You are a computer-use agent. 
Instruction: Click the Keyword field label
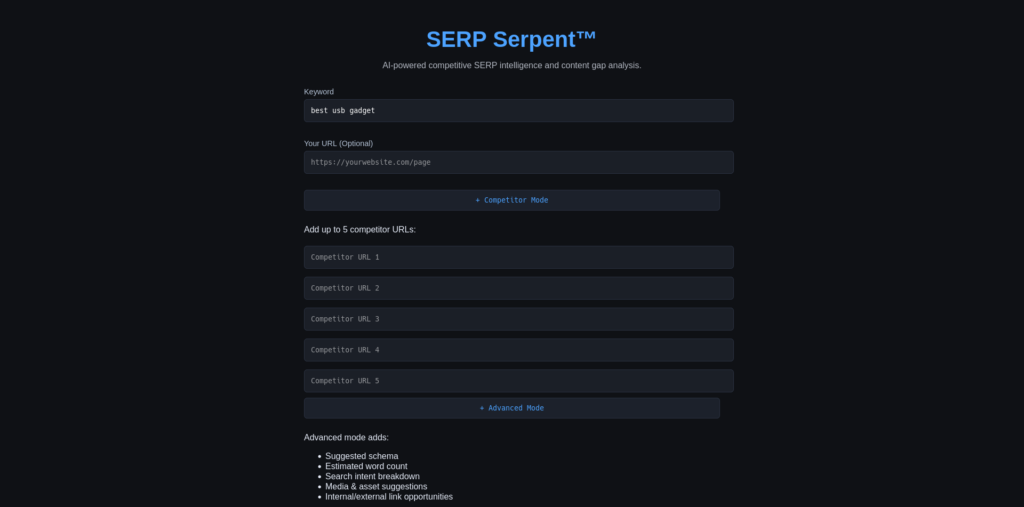point(319,92)
